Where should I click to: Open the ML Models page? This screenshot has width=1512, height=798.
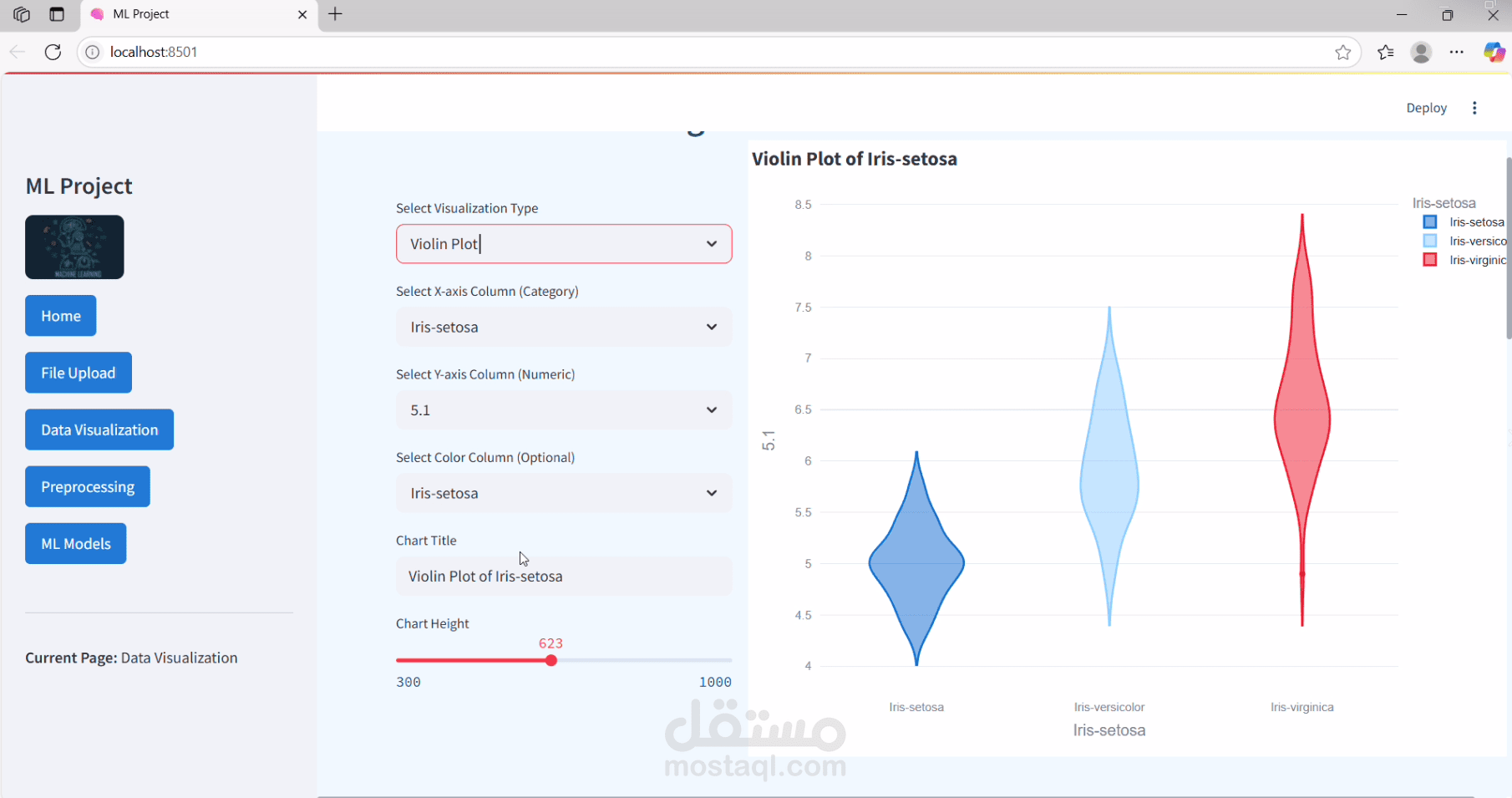coord(76,543)
